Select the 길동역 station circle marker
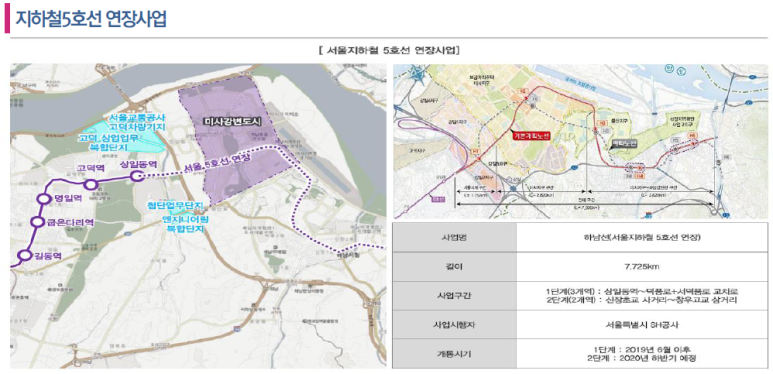The width and height of the screenshot is (773, 374). tap(24, 255)
